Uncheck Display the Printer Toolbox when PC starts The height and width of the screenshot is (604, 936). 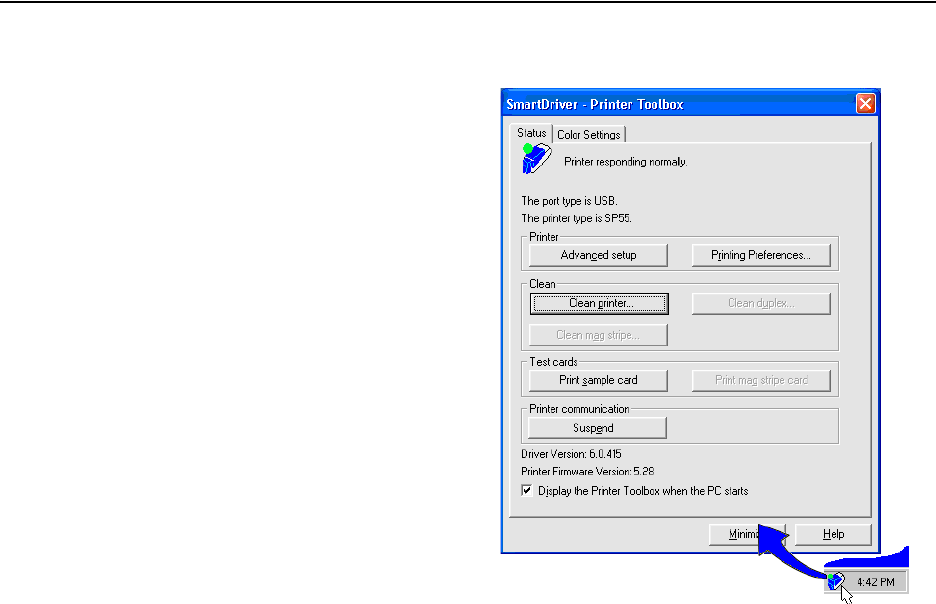526,491
